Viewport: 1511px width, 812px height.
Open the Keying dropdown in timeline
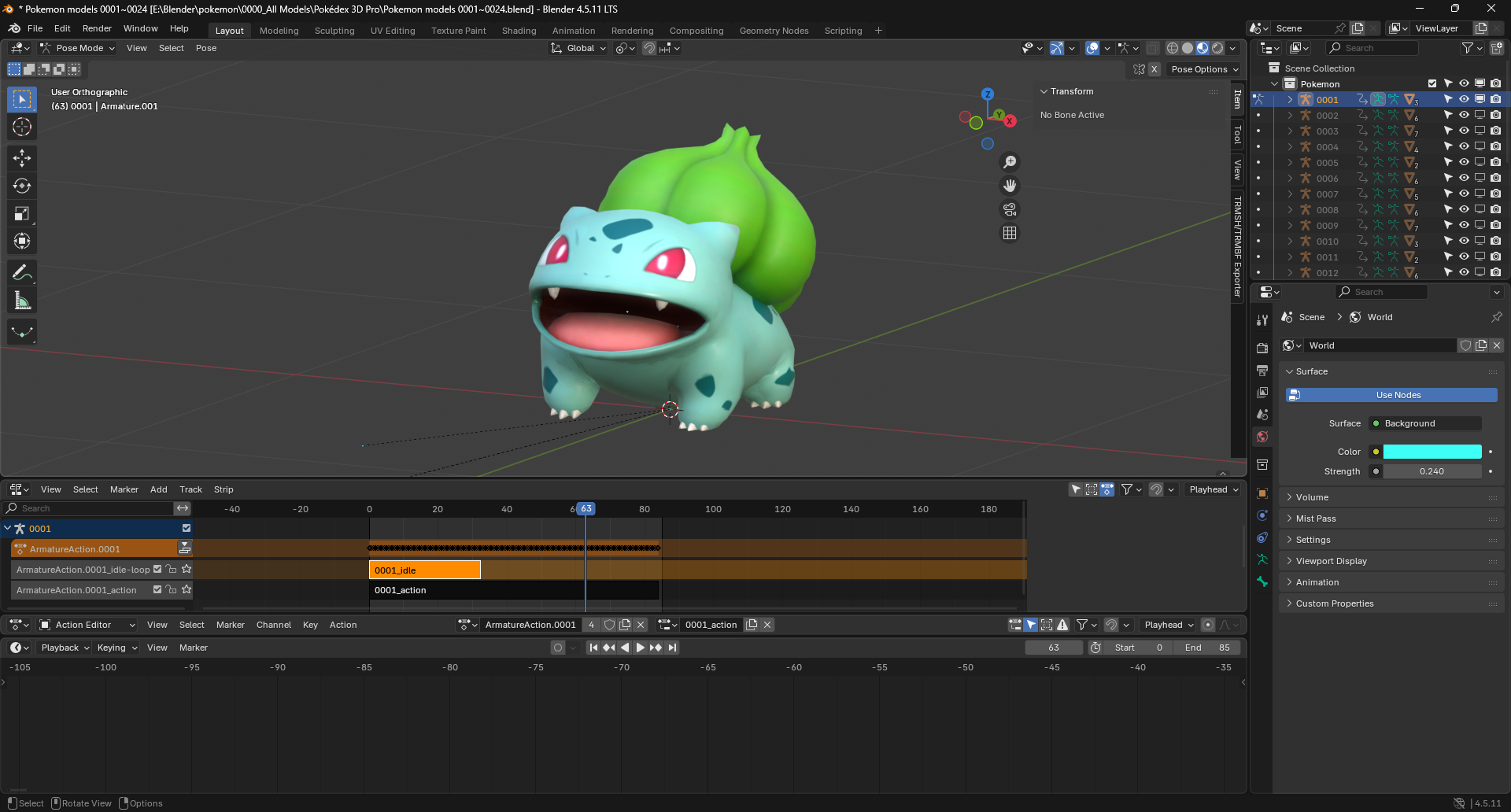point(116,648)
